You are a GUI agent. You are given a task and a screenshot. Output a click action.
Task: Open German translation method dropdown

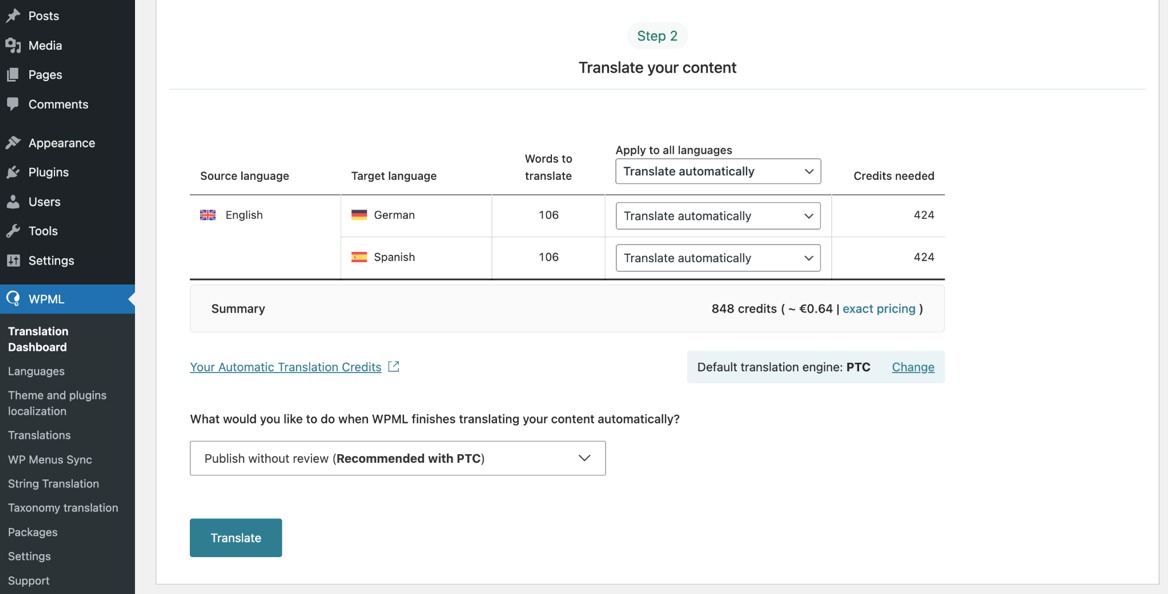(x=718, y=216)
